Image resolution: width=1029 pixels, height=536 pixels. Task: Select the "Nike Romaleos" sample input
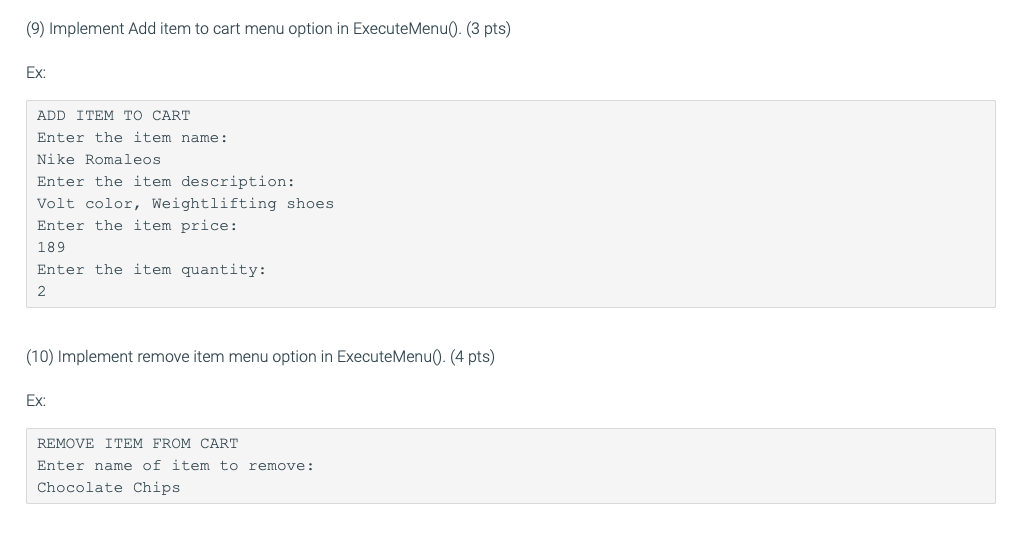(x=98, y=160)
